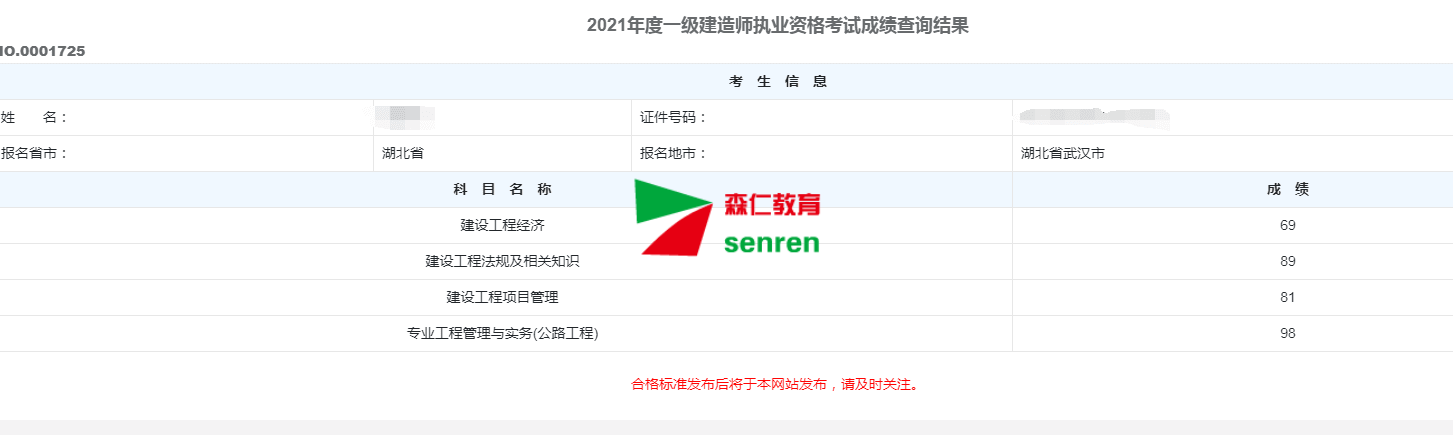1453x435 pixels.
Task: Click the page title 2021年度一级建造师执业资格考试成绩查询结果
Action: (778, 26)
